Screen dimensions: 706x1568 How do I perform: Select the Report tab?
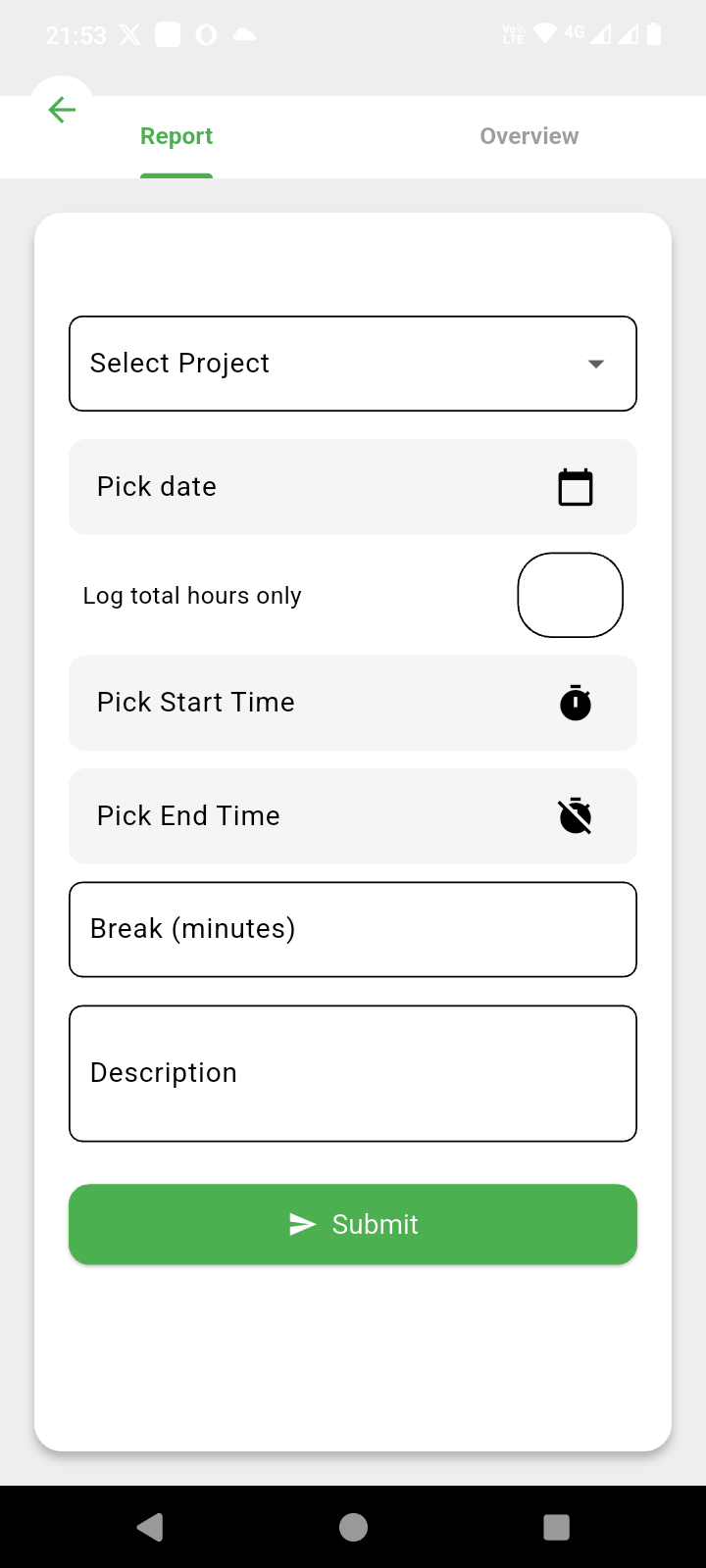pos(176,136)
